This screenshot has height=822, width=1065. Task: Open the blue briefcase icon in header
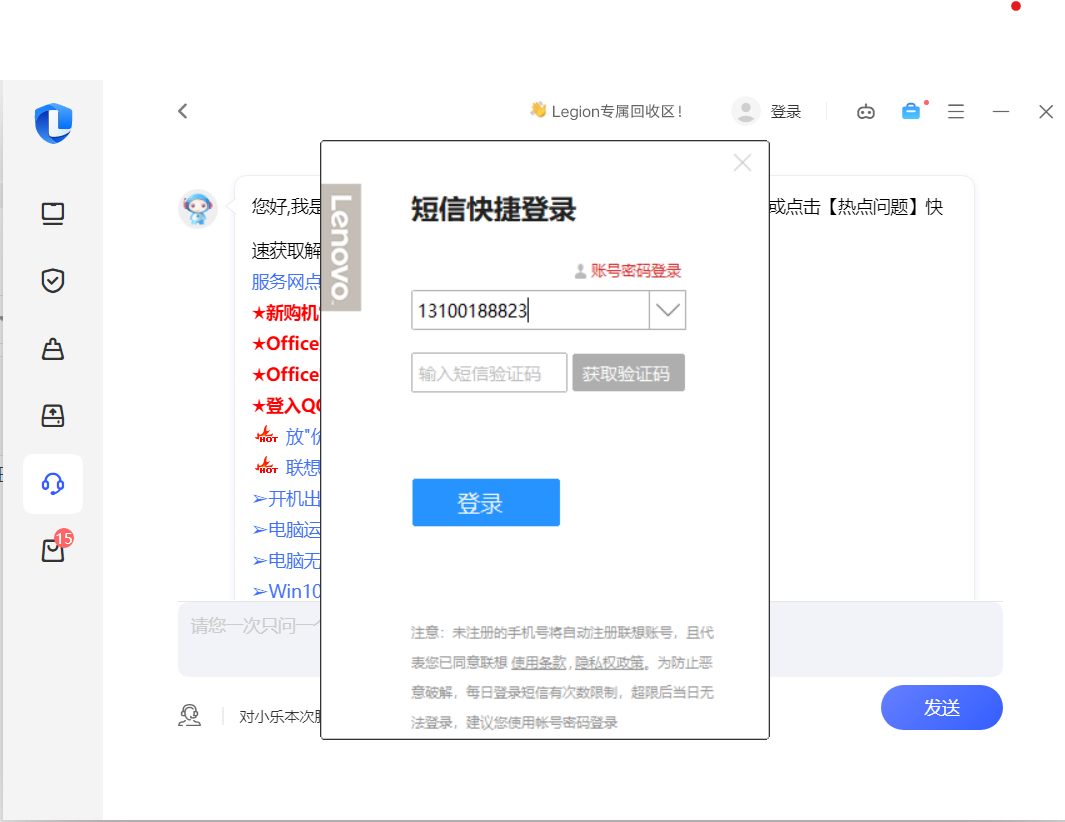[x=911, y=111]
